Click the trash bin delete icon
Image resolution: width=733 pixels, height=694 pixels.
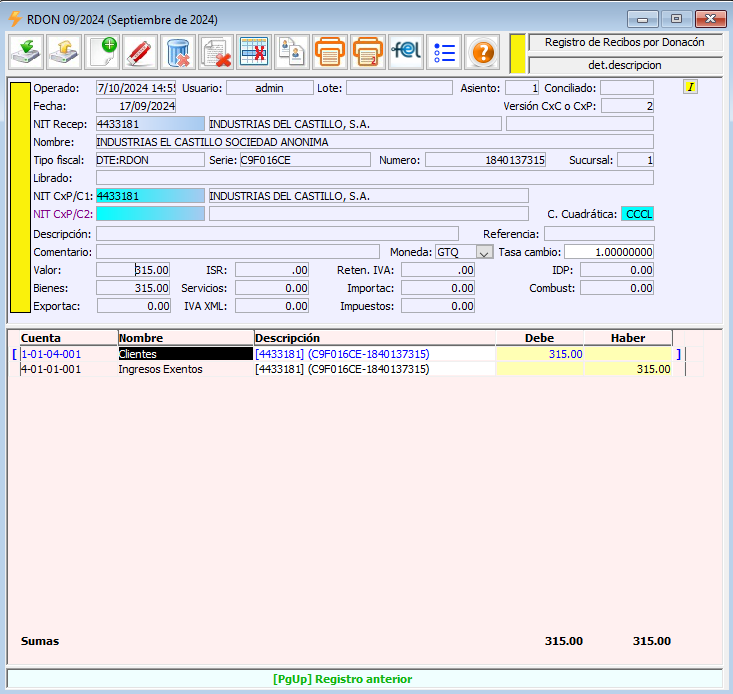(x=179, y=51)
